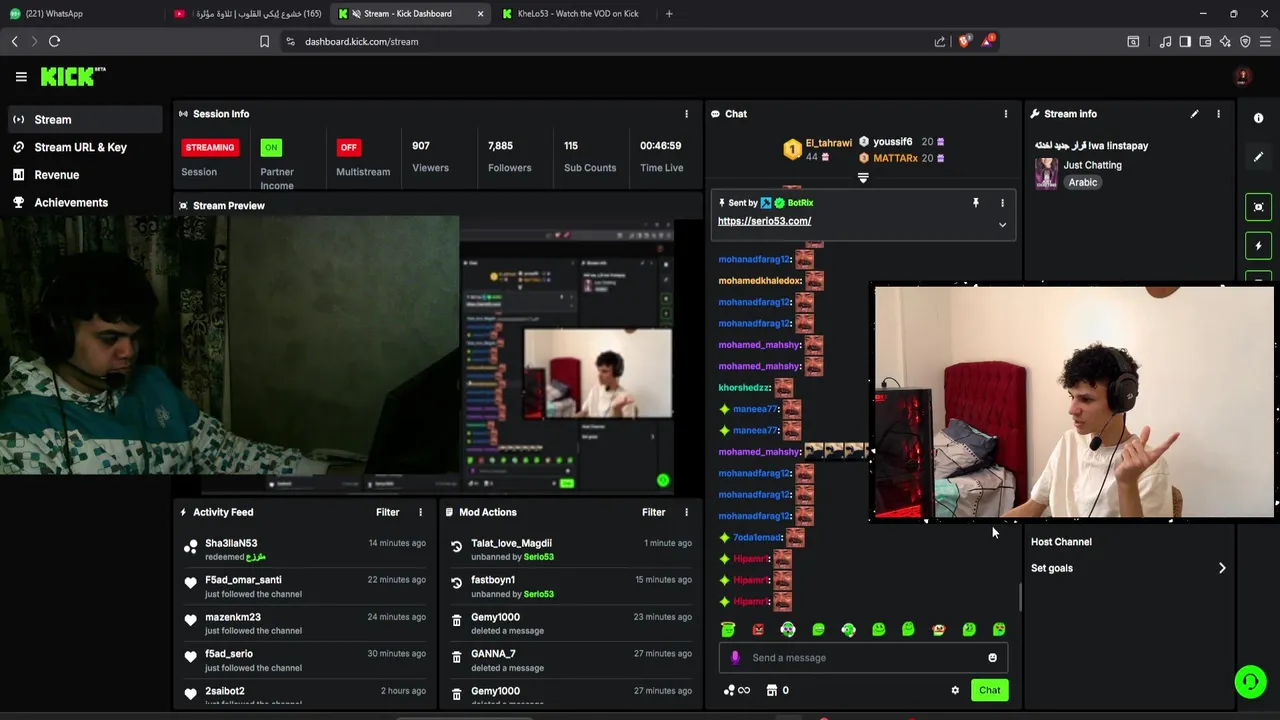The width and height of the screenshot is (1280, 720).
Task: Open the Activity Feed three-dot menu
Action: 420,512
